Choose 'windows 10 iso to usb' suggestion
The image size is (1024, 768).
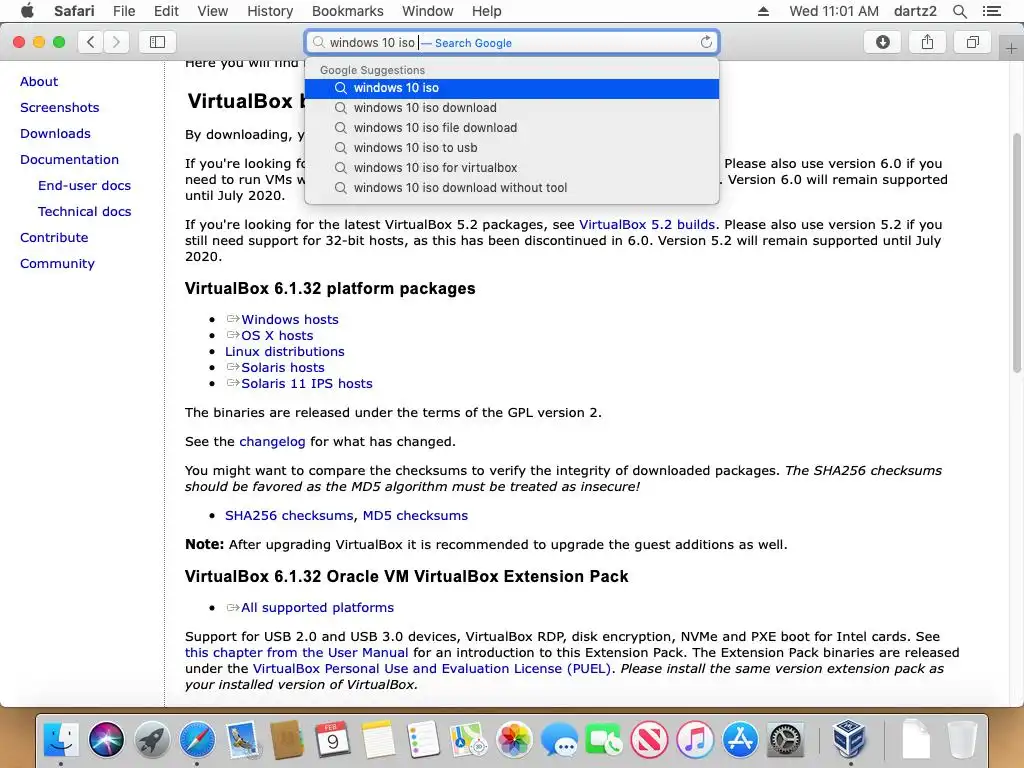(512, 148)
